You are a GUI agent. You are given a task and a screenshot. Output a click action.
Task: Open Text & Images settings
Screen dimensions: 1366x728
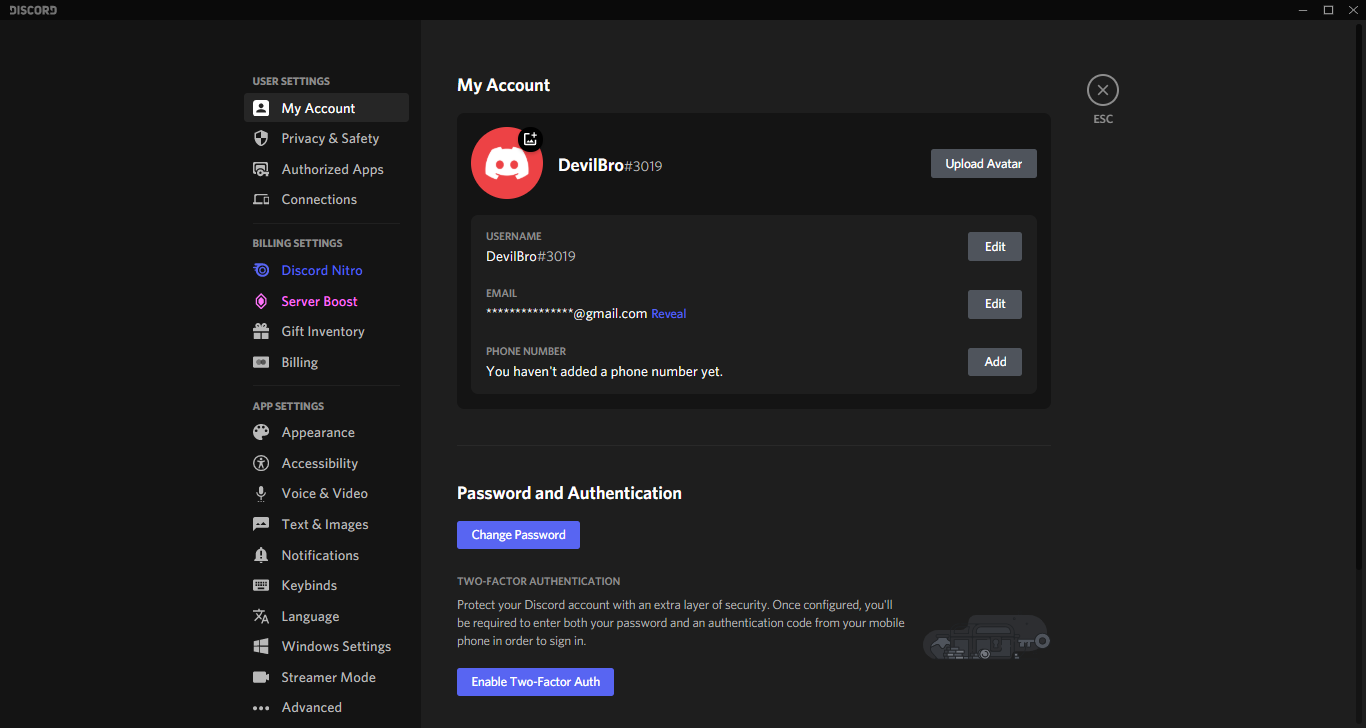click(x=326, y=524)
